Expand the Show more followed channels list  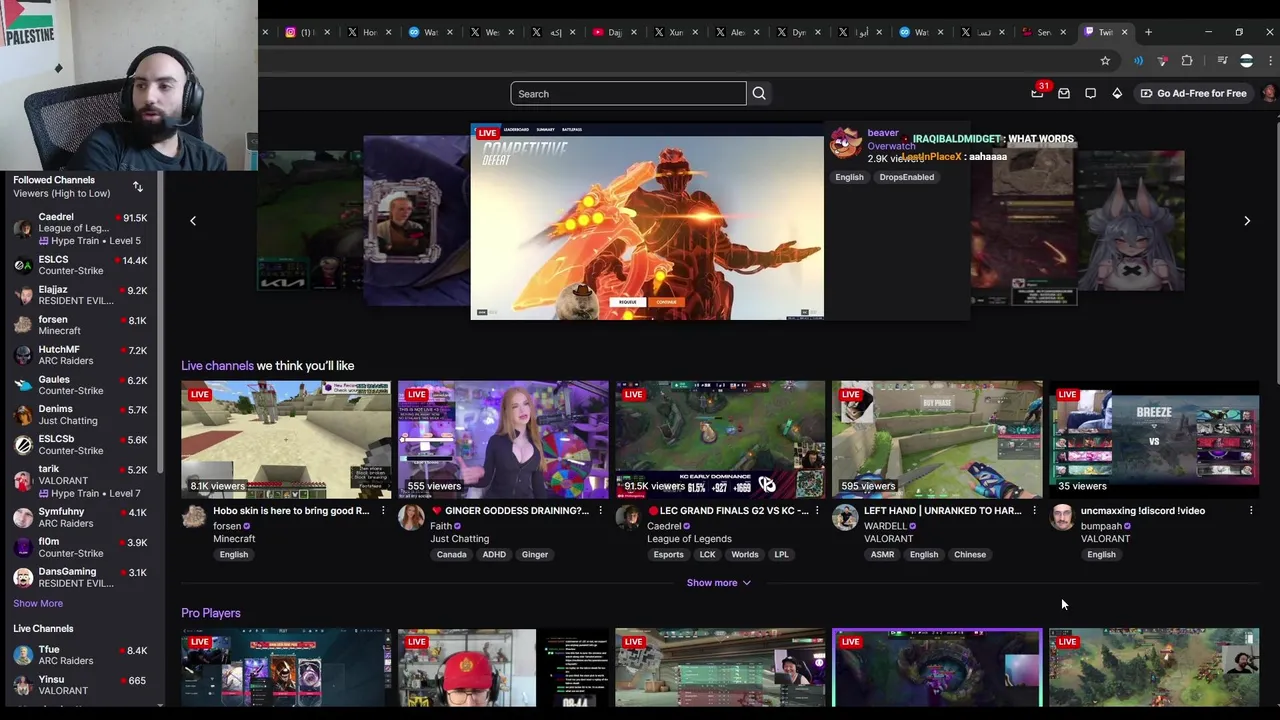click(x=38, y=604)
